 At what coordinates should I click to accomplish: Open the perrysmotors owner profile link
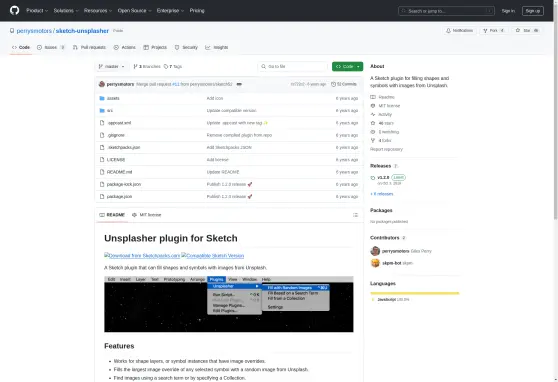pyautogui.click(x=34, y=31)
